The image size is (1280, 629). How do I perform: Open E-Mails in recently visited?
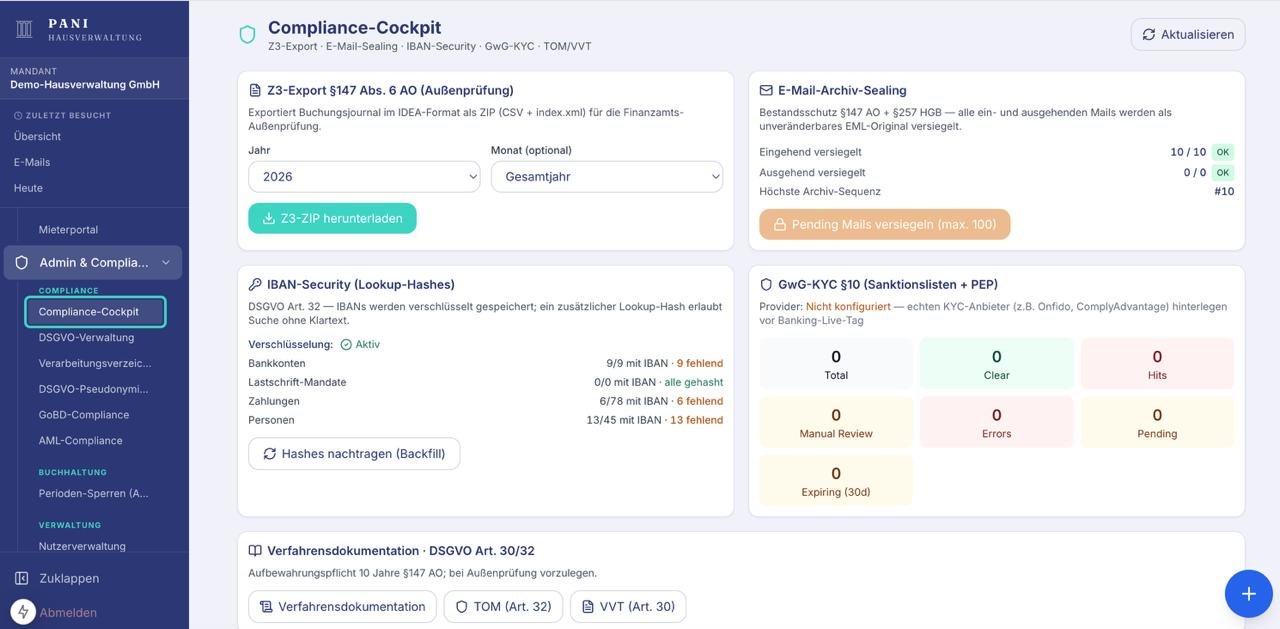[32, 162]
